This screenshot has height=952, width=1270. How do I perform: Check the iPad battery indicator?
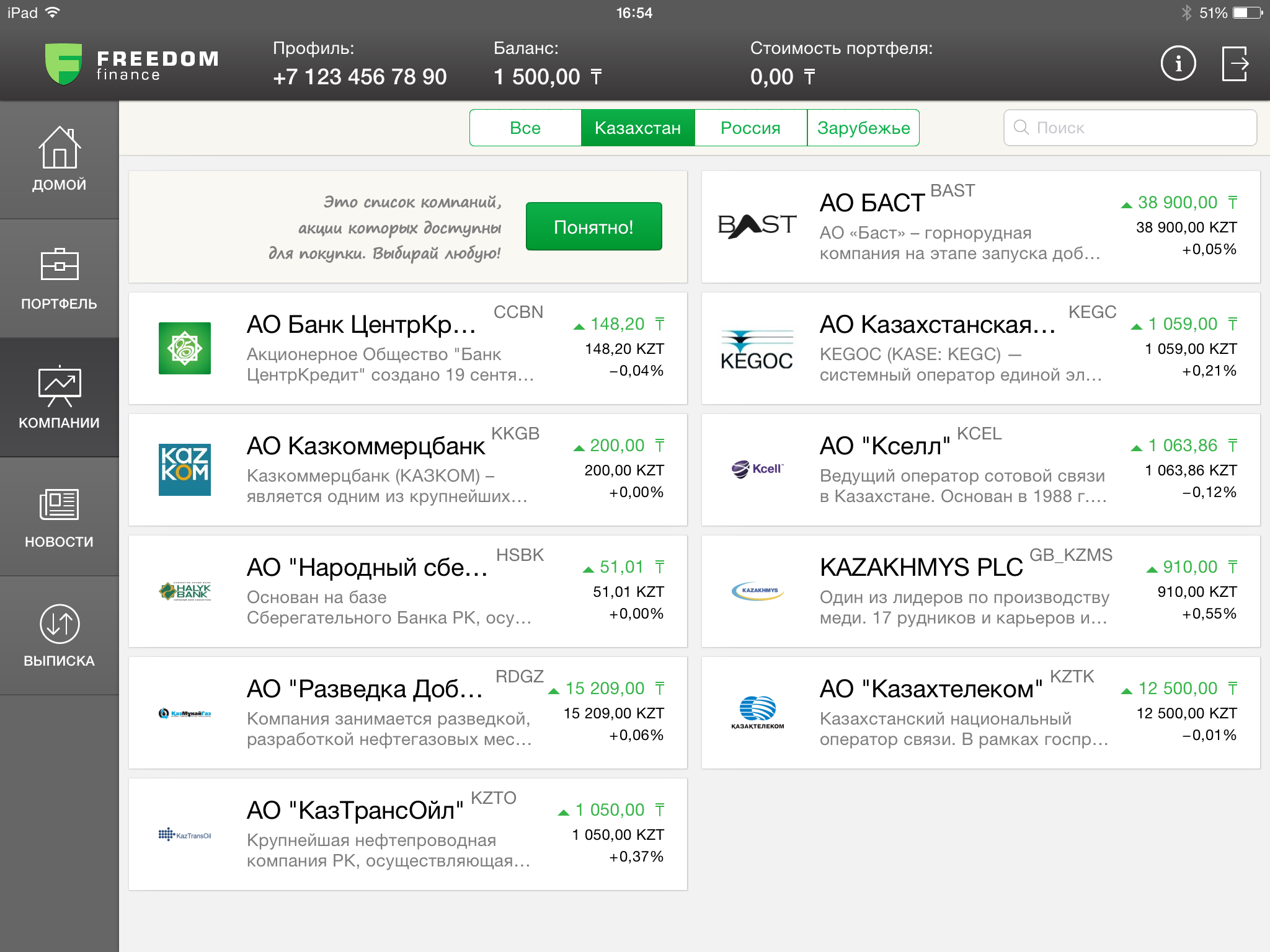[1248, 12]
